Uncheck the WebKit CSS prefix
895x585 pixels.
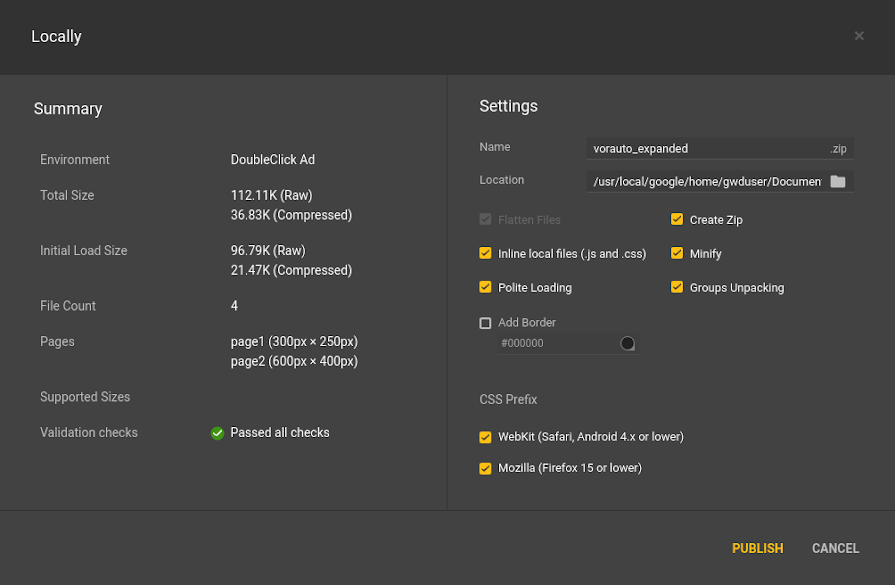click(486, 437)
